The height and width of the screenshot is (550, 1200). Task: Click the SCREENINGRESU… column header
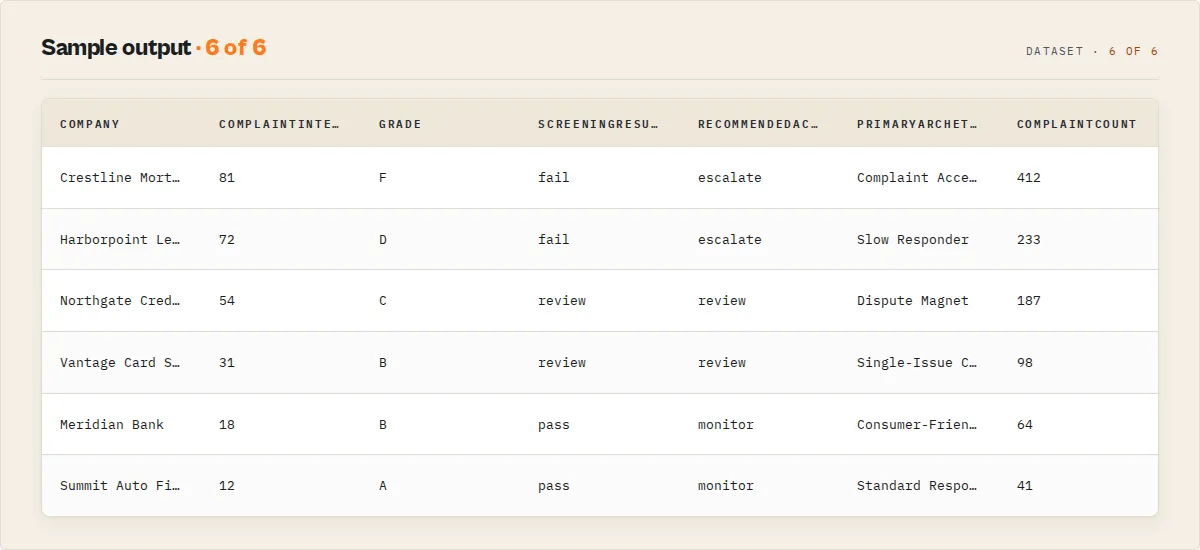point(598,124)
